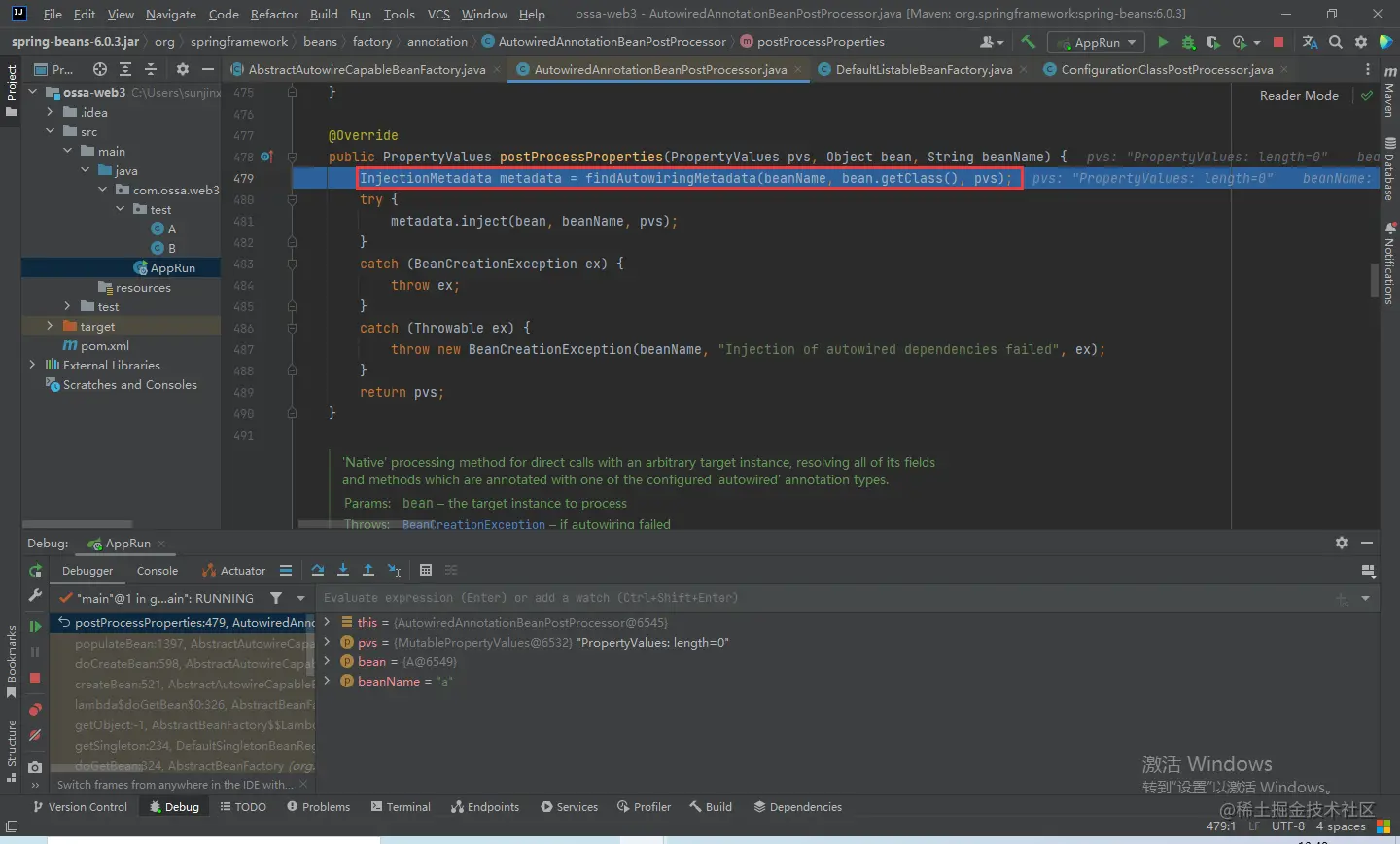Open the AppRun run configuration dropdown
The height and width of the screenshot is (844, 1400).
click(1095, 42)
